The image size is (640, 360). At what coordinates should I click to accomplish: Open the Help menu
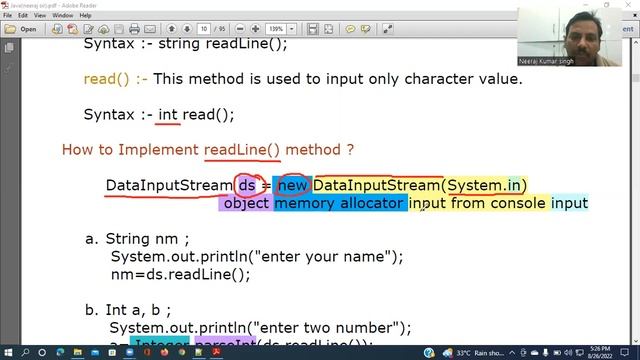pos(85,16)
